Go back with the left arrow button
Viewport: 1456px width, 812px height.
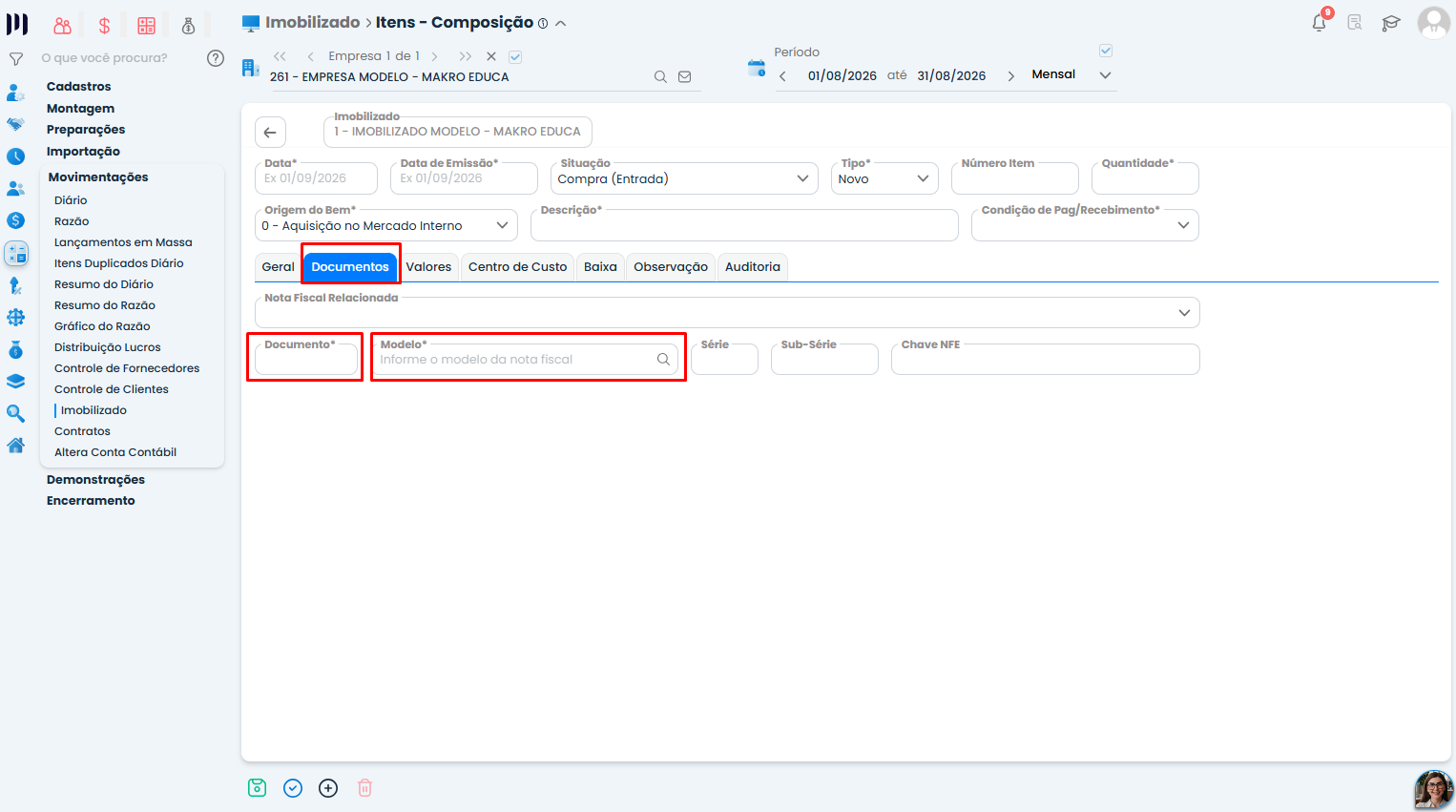click(x=270, y=133)
